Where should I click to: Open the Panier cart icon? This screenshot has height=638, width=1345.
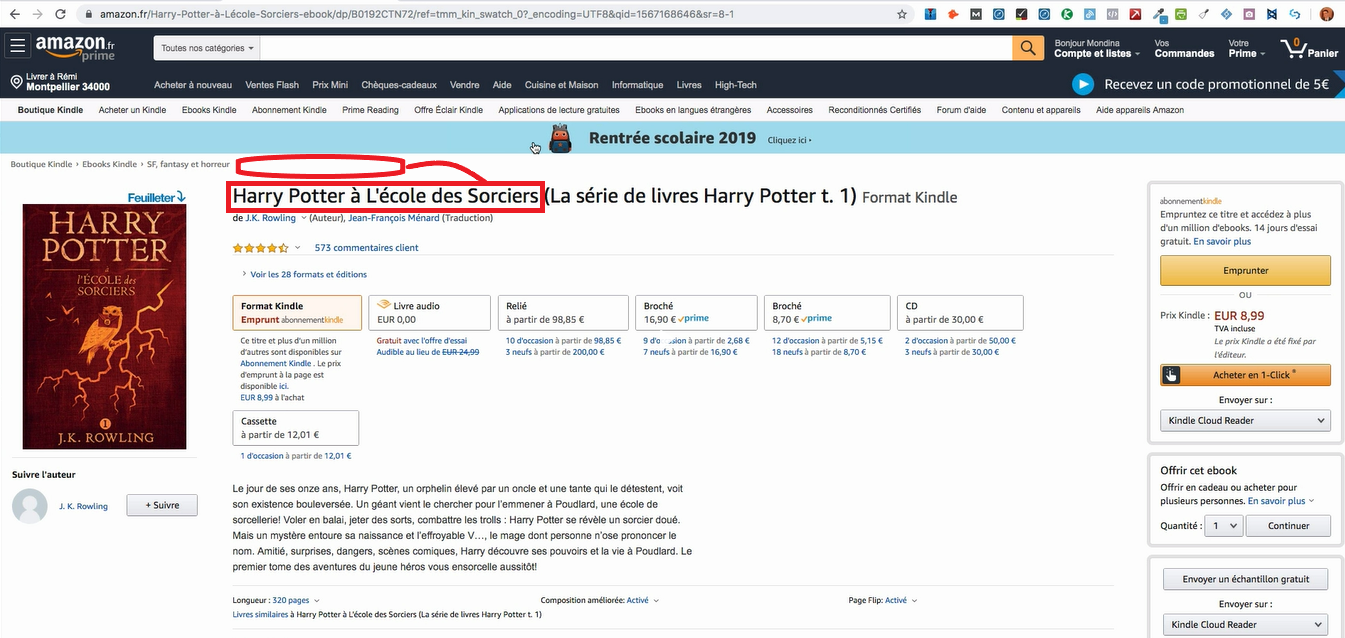1309,48
